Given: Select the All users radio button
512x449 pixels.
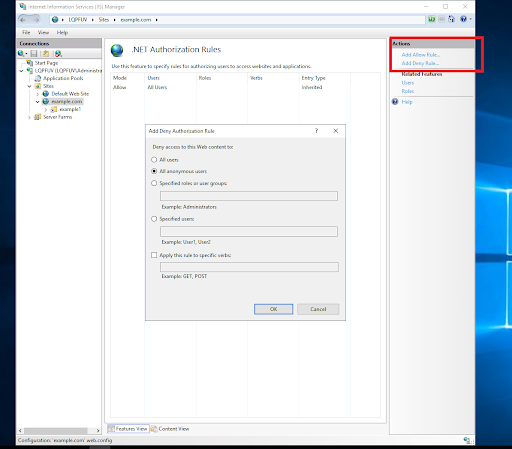Looking at the screenshot, I should click(154, 160).
